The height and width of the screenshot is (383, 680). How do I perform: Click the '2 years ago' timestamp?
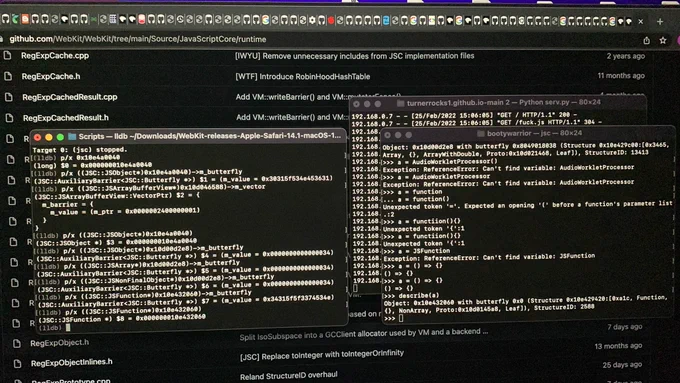[625, 56]
